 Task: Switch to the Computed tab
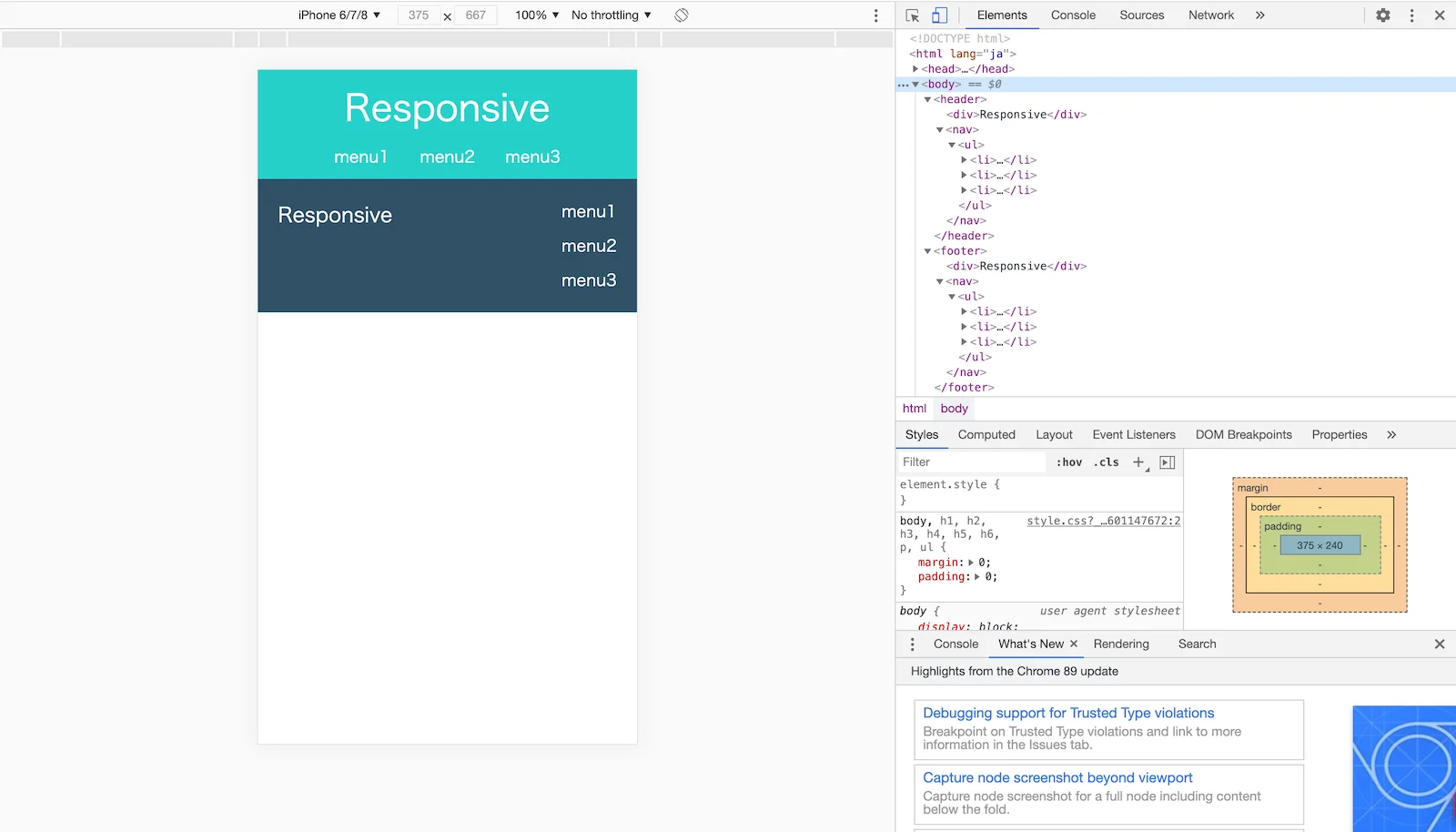986,434
